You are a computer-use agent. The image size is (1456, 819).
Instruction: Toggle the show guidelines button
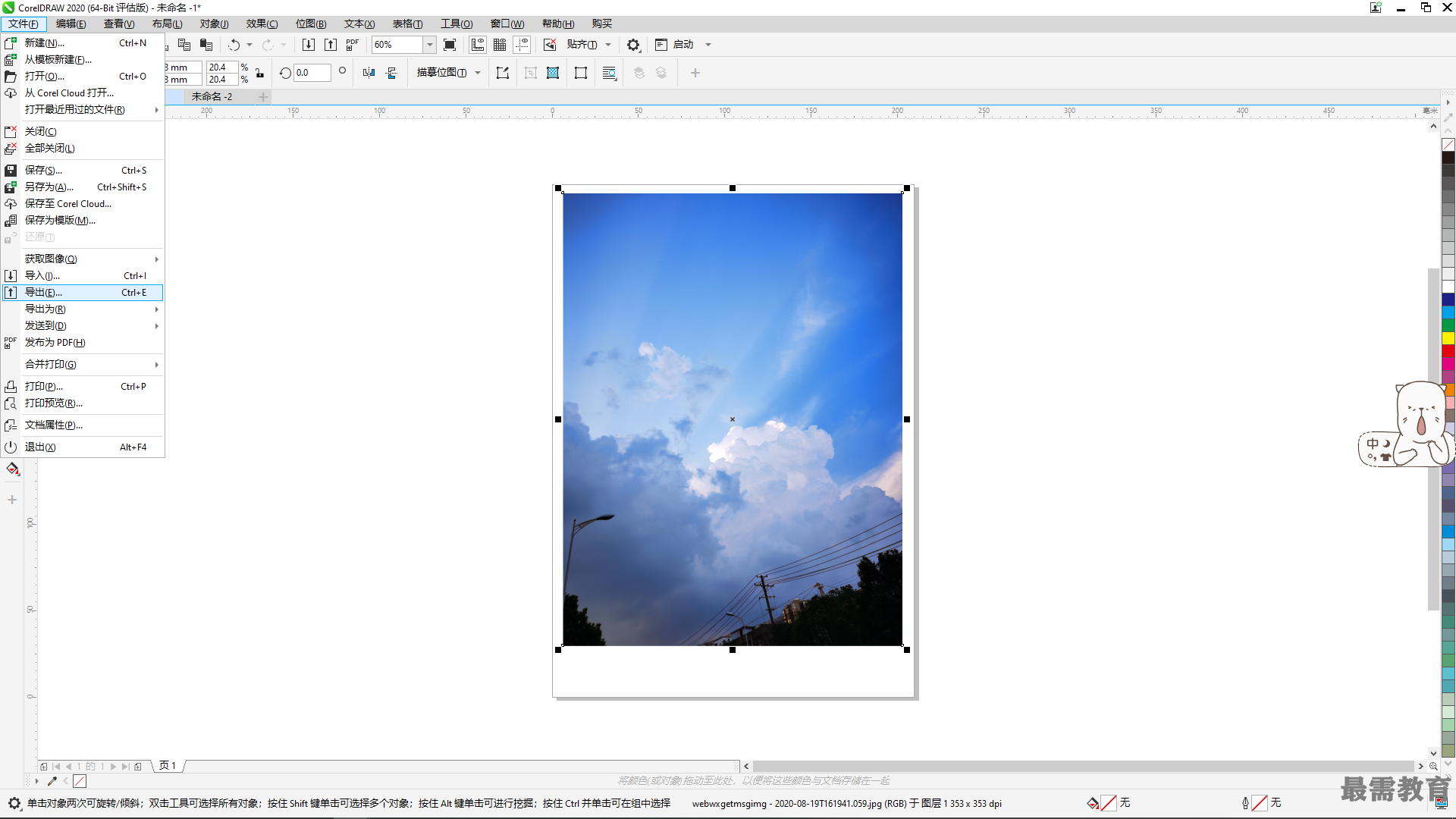522,45
